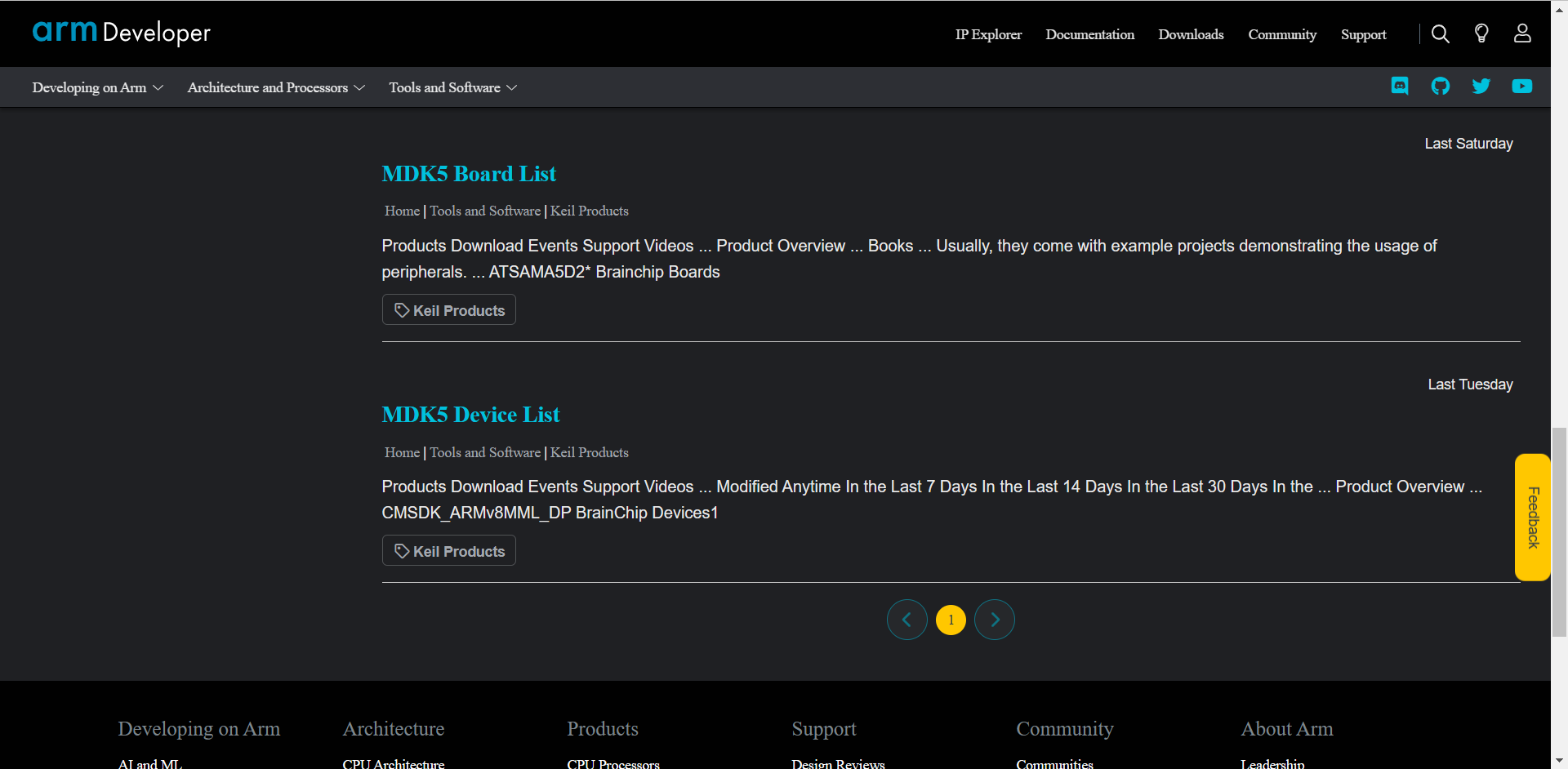The image size is (1568, 769).
Task: Open Downloads nav item
Action: click(1191, 34)
